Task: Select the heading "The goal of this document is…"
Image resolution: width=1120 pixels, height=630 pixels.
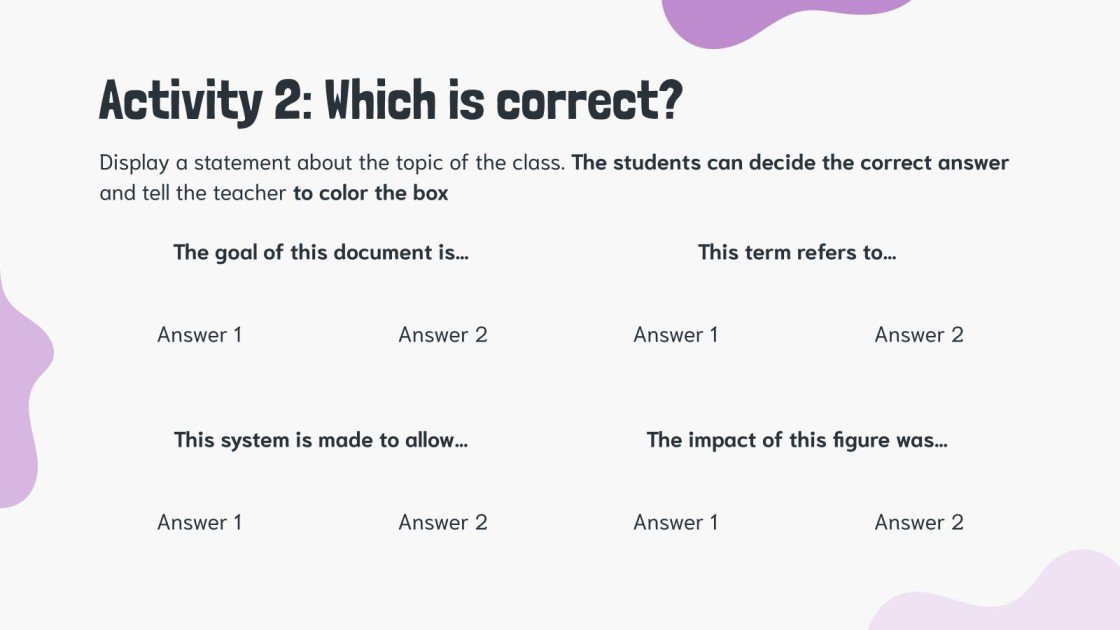Action: click(x=321, y=252)
